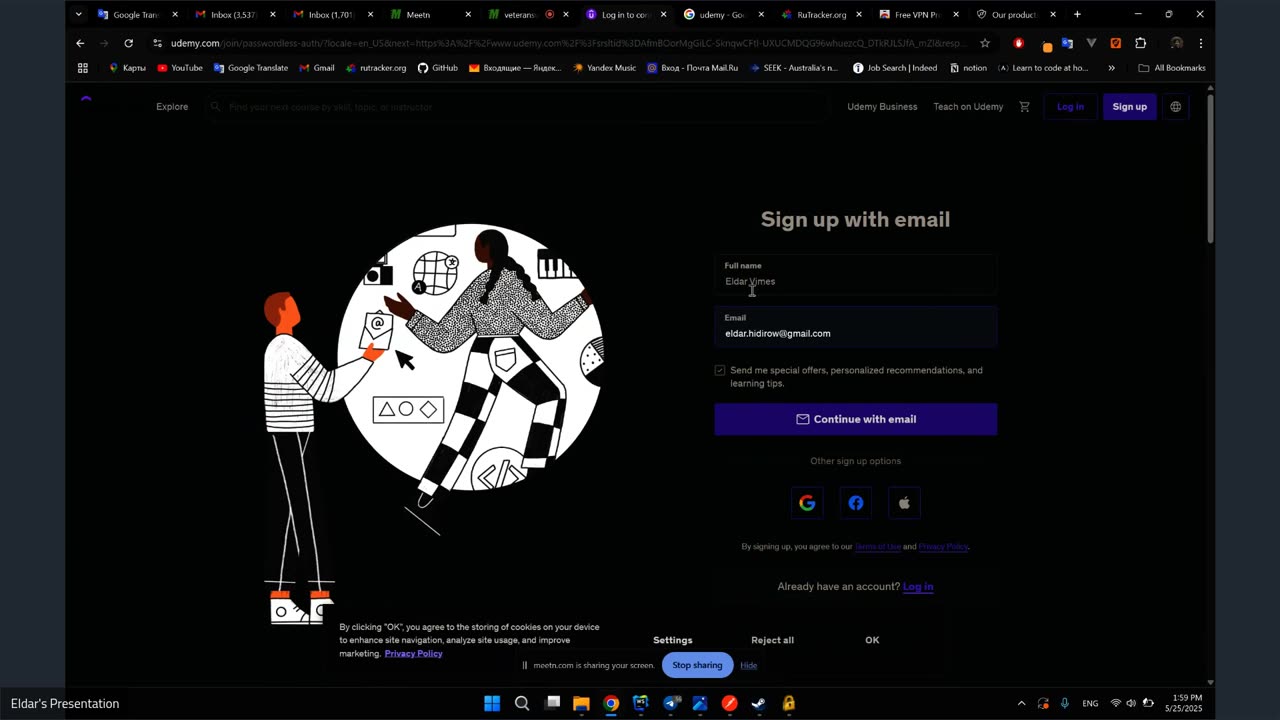Open the microphone indicator in the system tray
Viewport: 1280px width, 720px height.
(1065, 703)
